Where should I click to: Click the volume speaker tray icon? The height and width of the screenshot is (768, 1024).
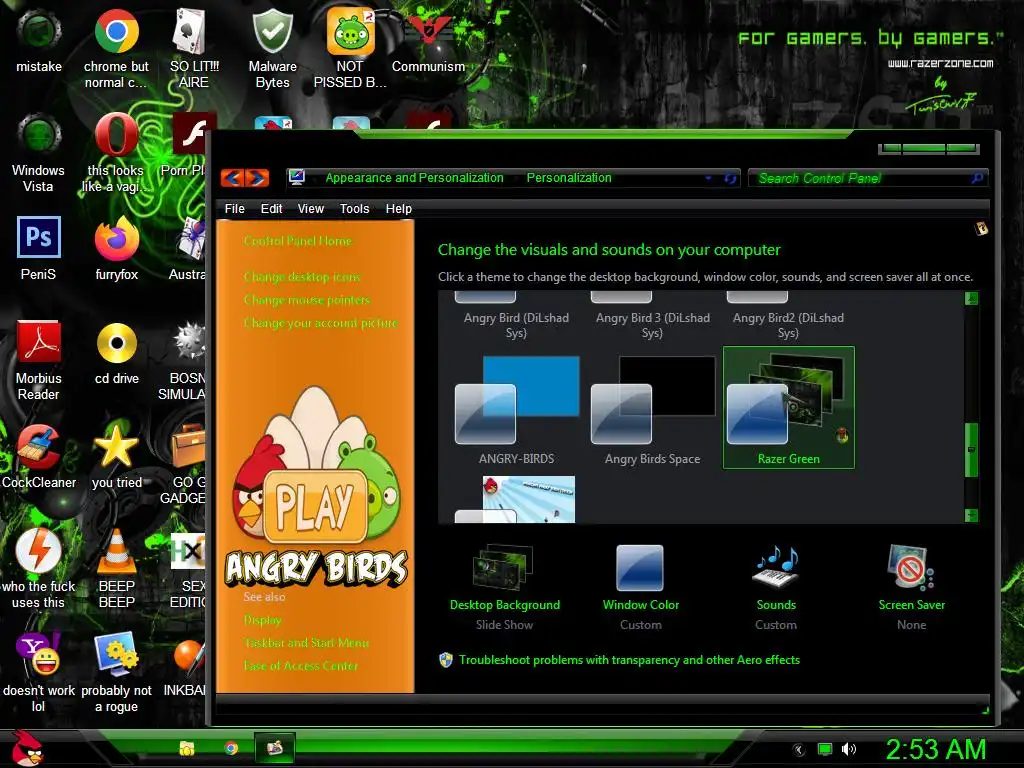[849, 749]
